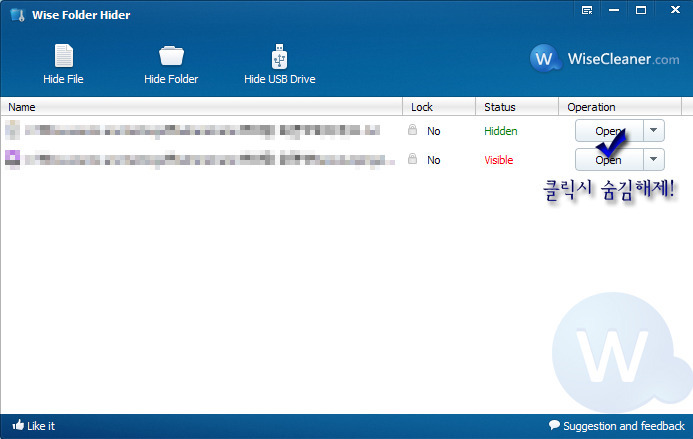This screenshot has height=439, width=693.
Task: Click the Operation column header
Action: (x=620, y=107)
